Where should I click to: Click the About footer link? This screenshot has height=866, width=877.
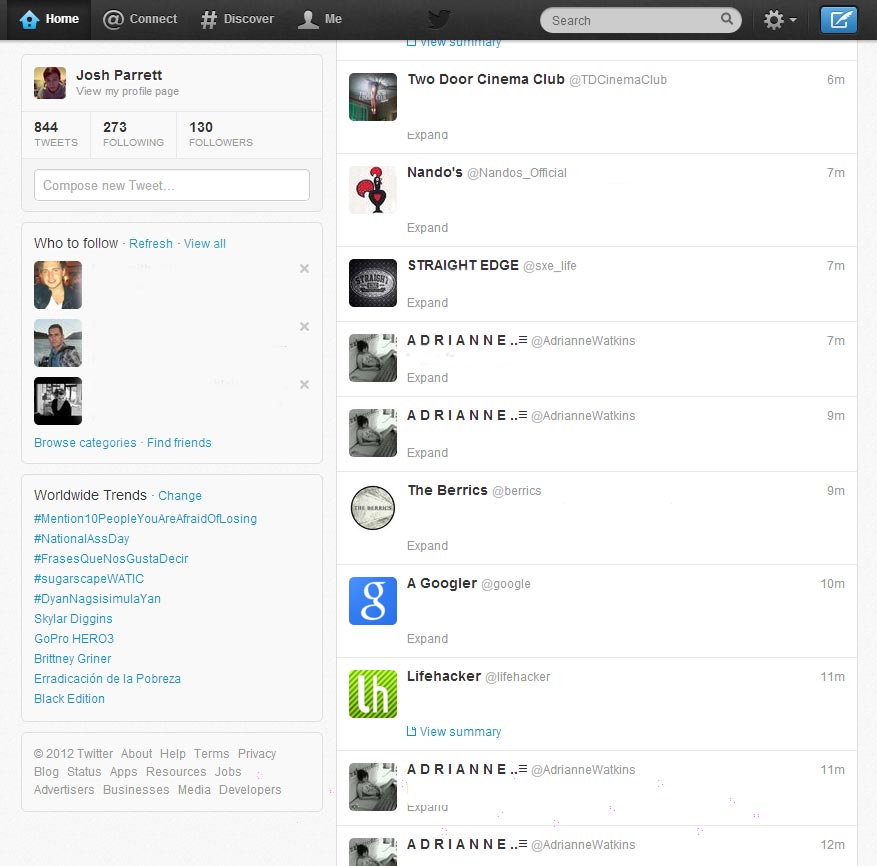tap(136, 754)
